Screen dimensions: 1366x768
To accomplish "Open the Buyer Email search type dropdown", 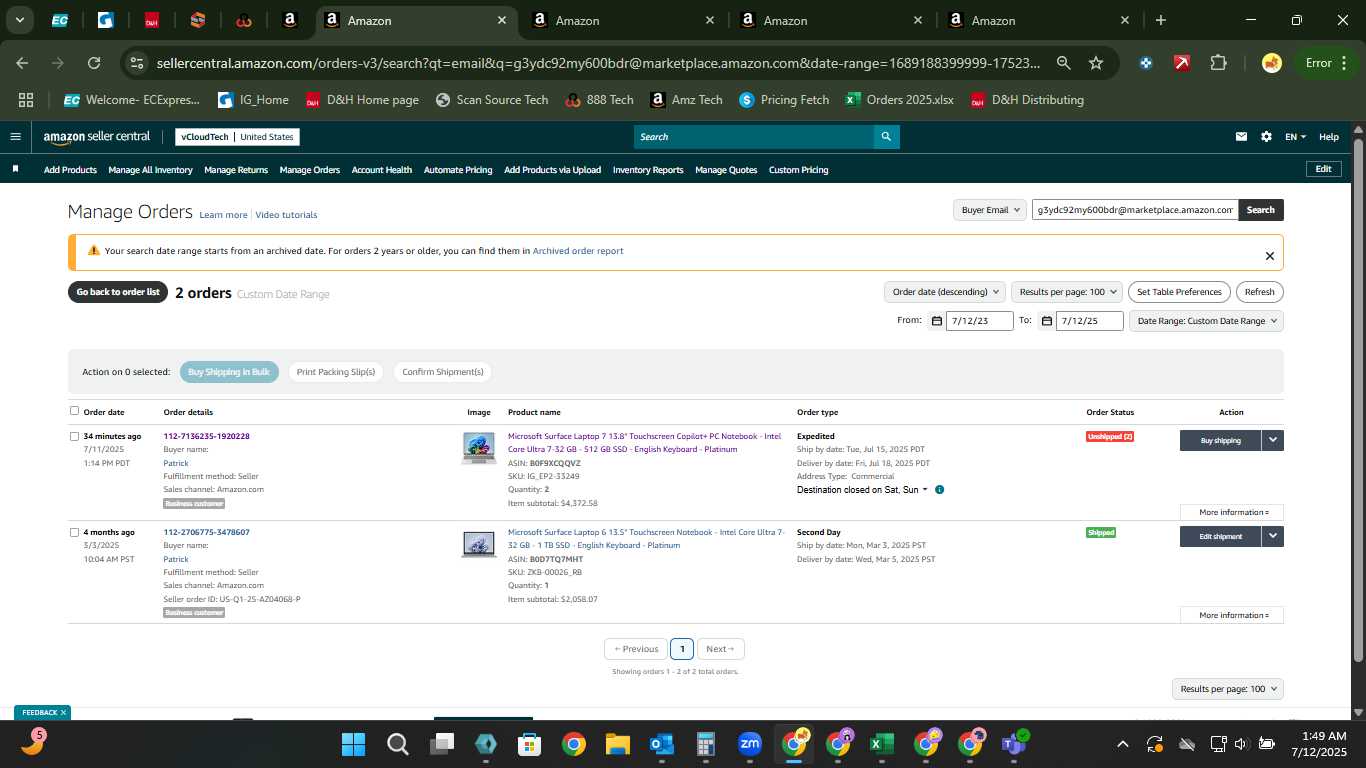I will 990,210.
